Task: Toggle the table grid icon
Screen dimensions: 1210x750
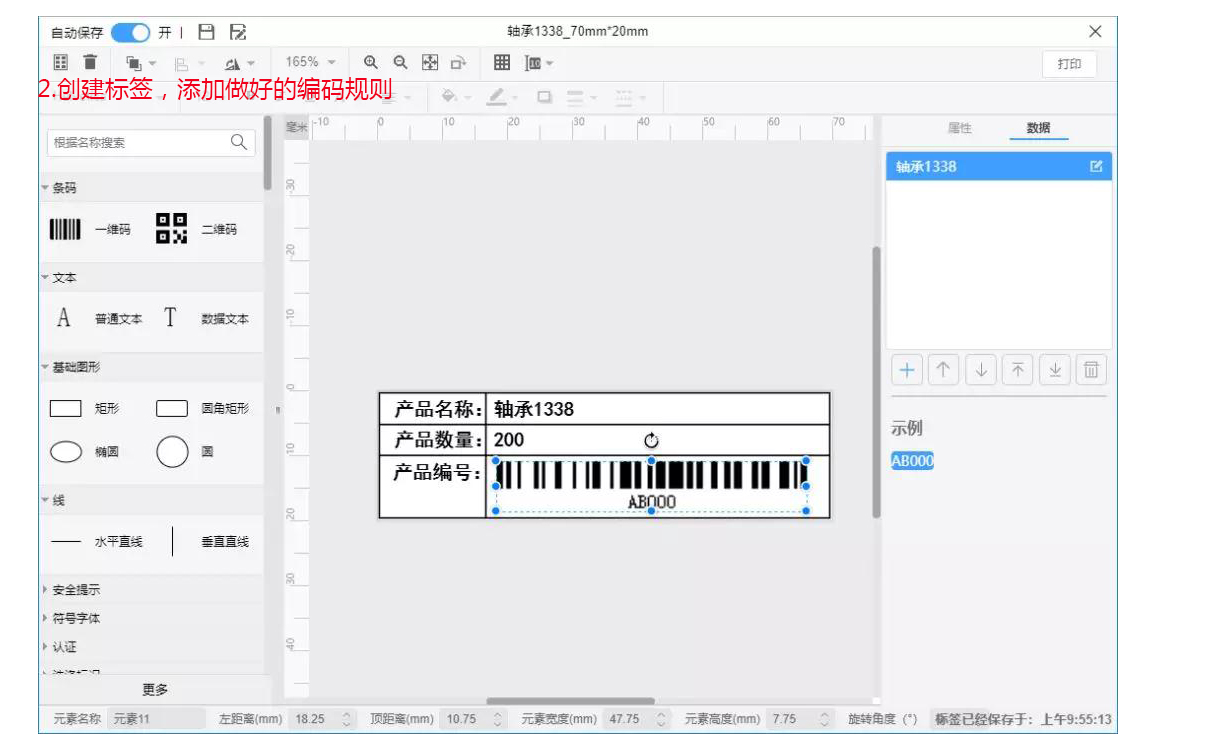Action: [x=502, y=63]
